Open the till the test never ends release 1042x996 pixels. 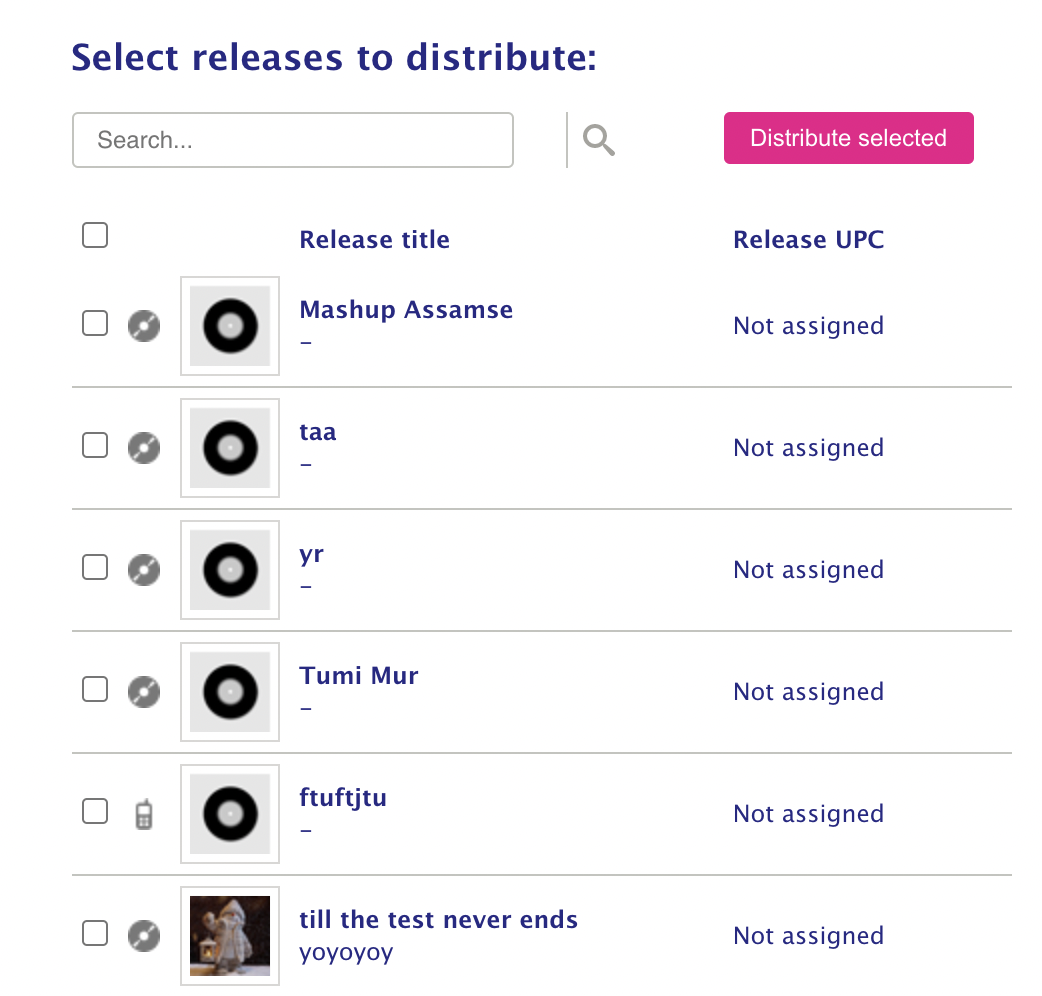tap(439, 920)
